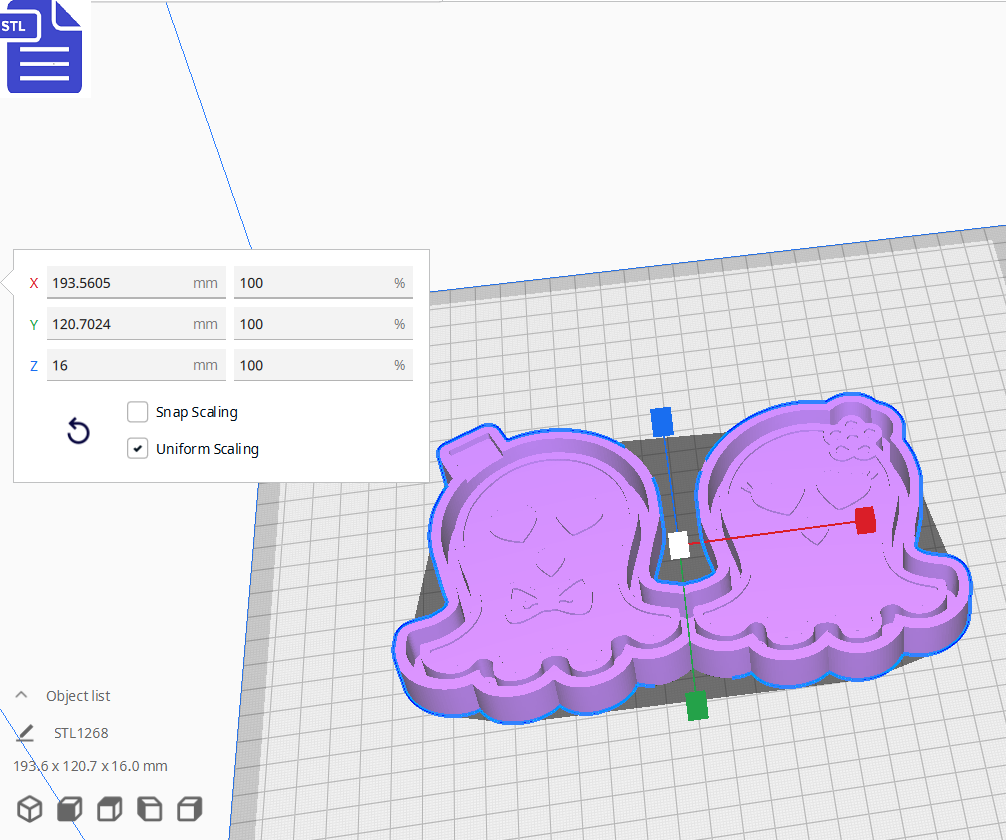Select the left side view cube icon

[x=150, y=809]
